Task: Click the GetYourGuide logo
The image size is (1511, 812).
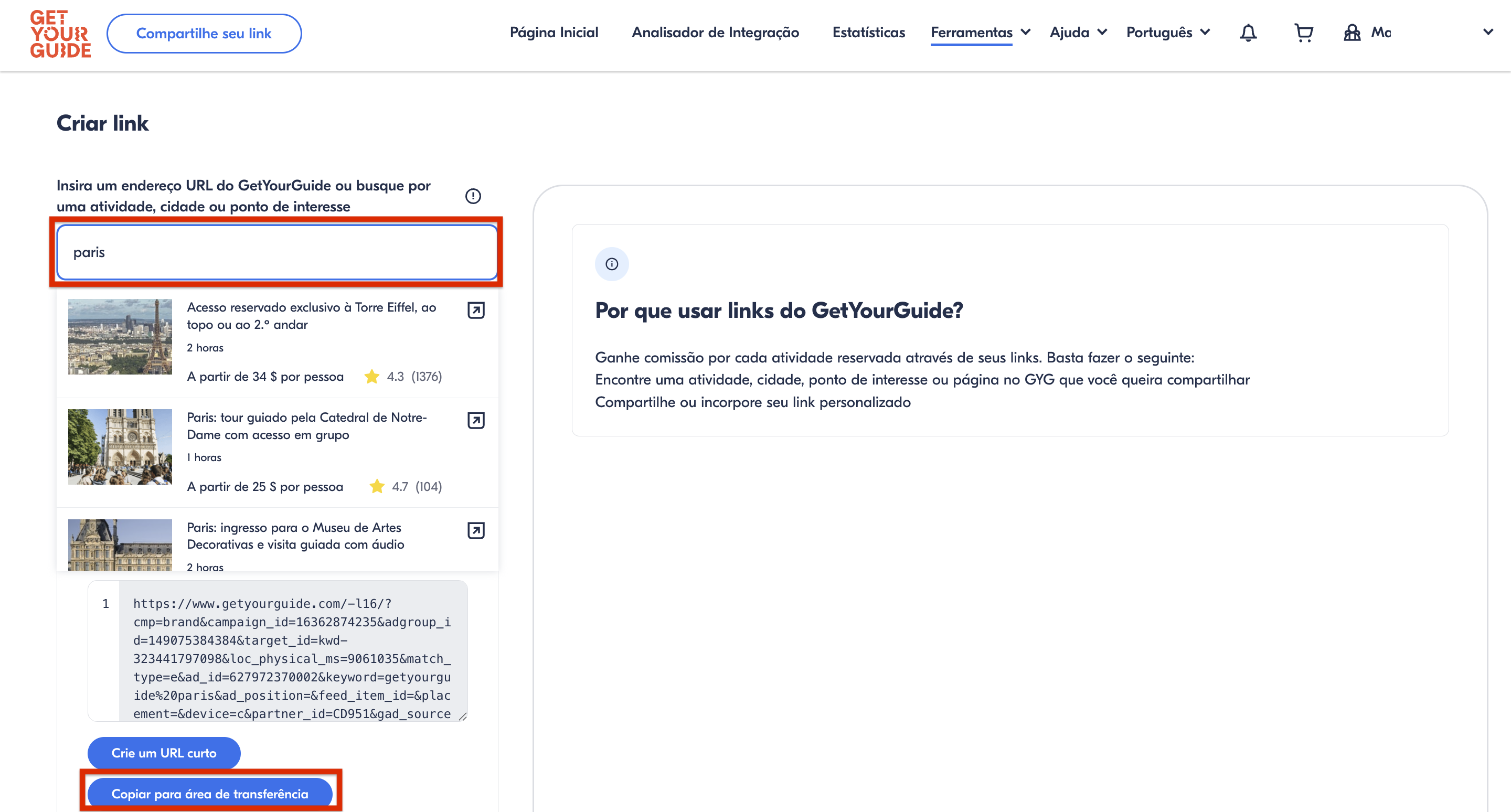Action: (x=60, y=34)
